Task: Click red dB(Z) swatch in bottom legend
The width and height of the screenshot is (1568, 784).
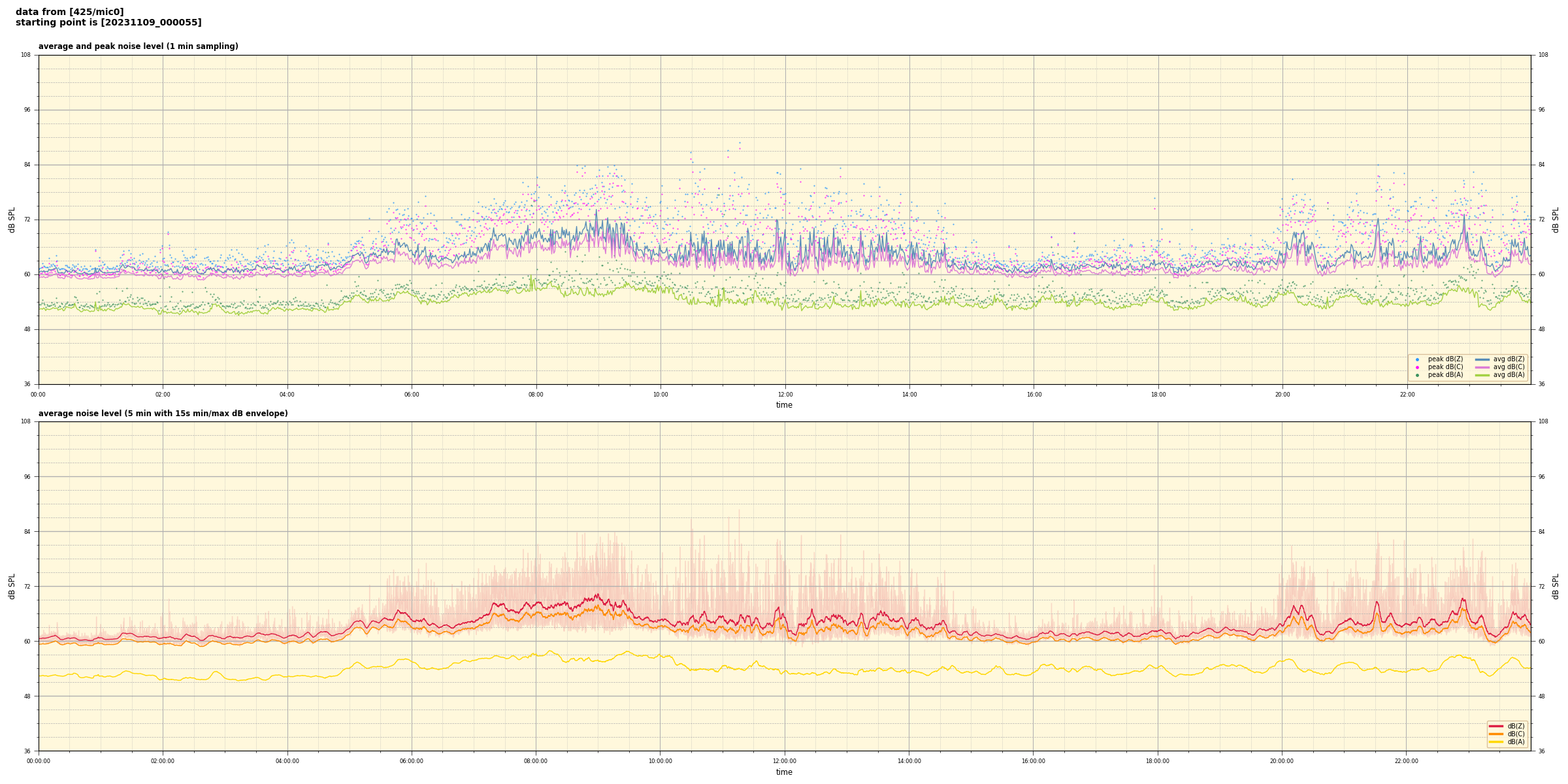Action: (x=1496, y=726)
